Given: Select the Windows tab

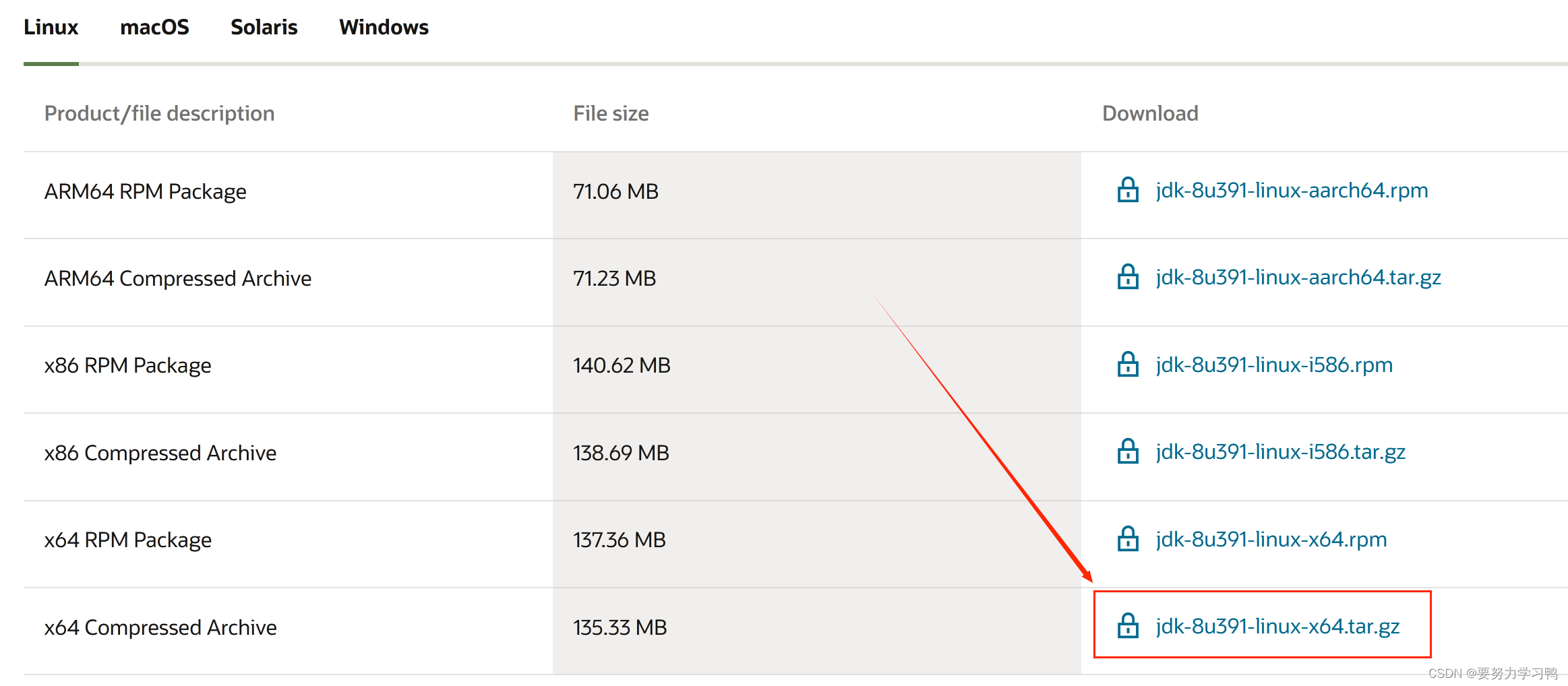Looking at the screenshot, I should pyautogui.click(x=384, y=27).
